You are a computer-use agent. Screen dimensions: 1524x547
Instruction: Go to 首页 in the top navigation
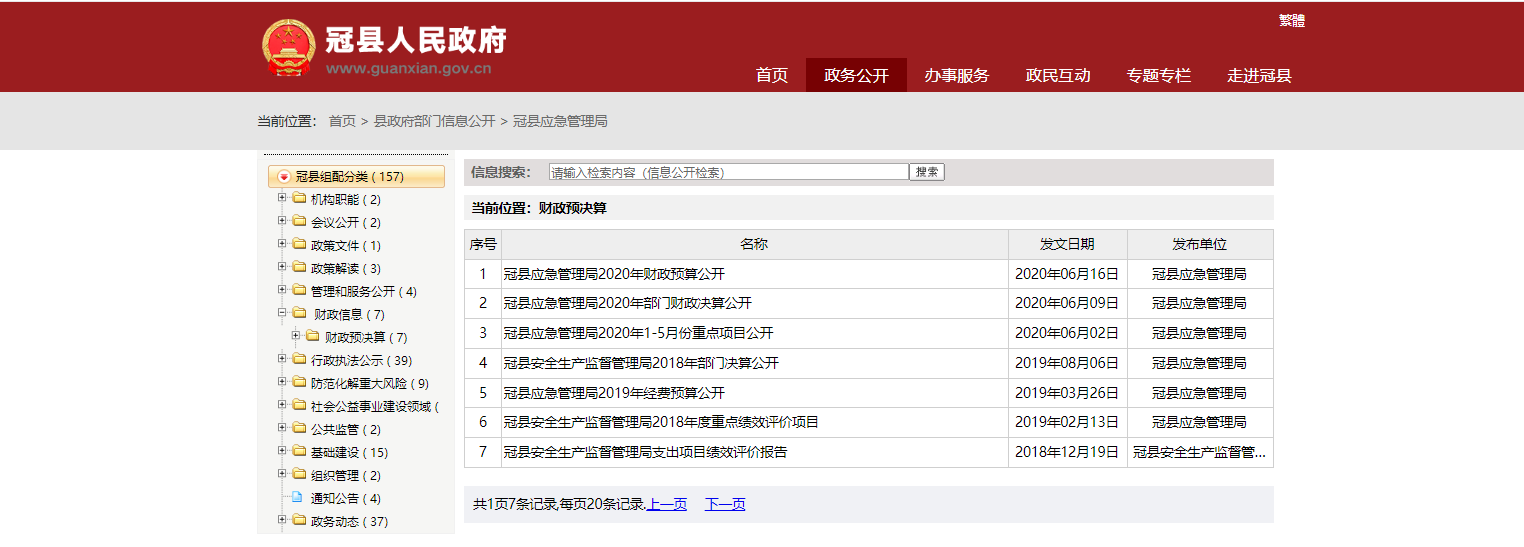[x=772, y=75]
